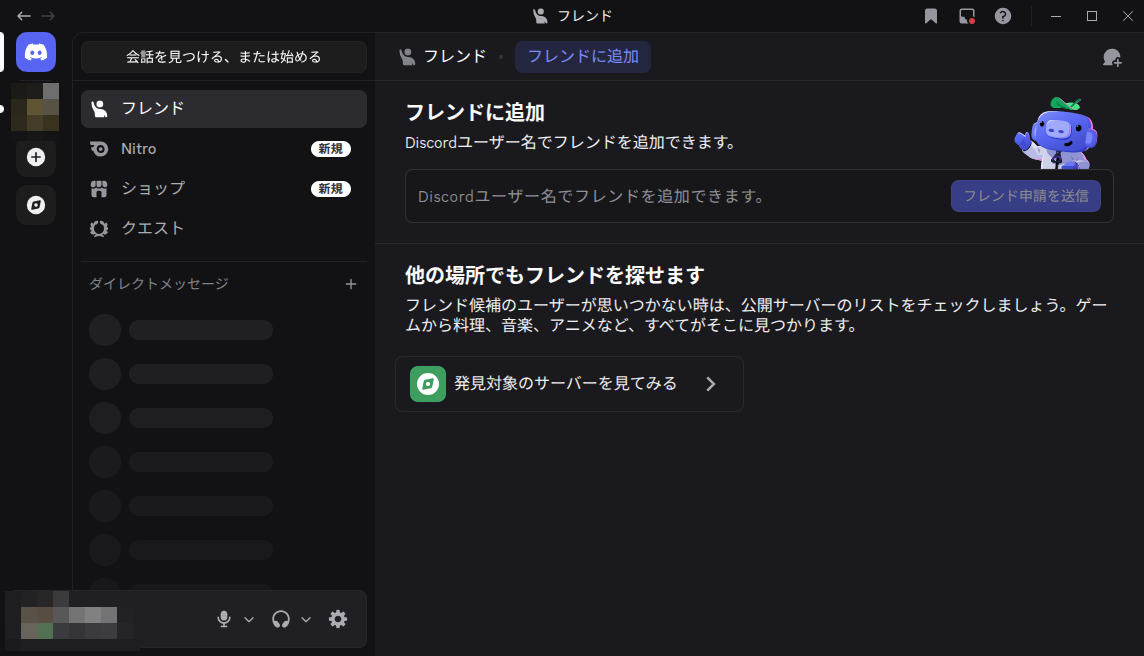Start new group DM icon top right
Image resolution: width=1144 pixels, height=656 pixels.
[1112, 57]
